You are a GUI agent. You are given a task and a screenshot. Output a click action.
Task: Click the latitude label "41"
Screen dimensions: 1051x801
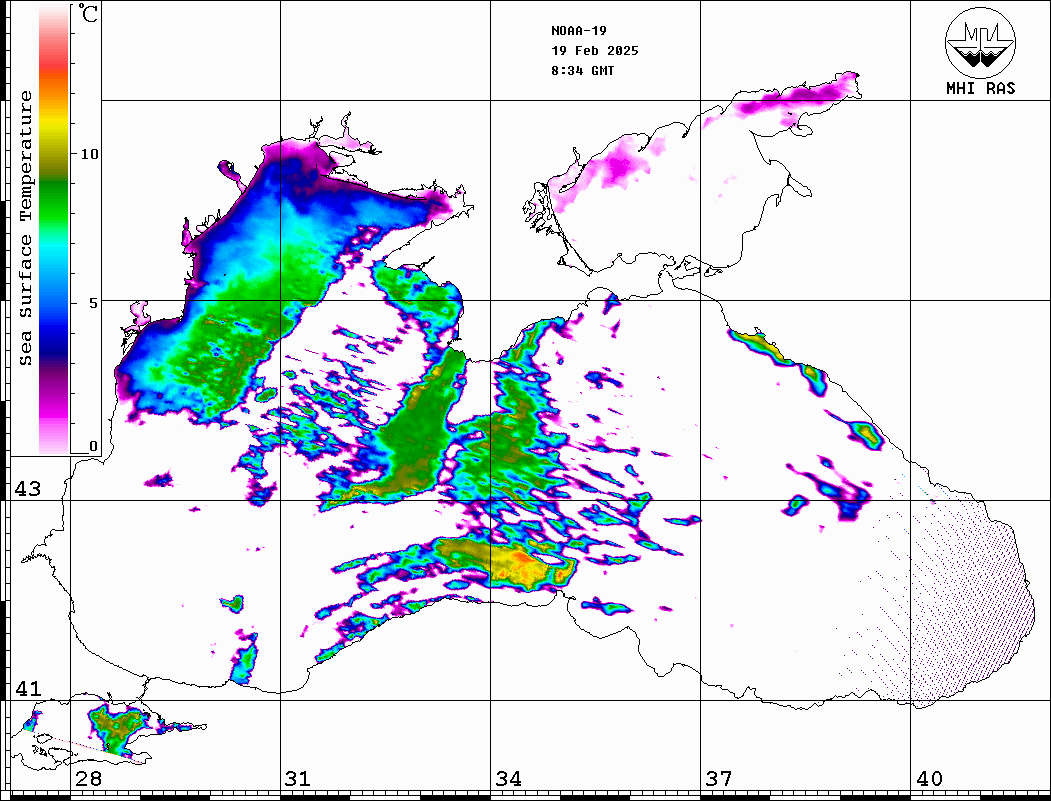pos(28,688)
